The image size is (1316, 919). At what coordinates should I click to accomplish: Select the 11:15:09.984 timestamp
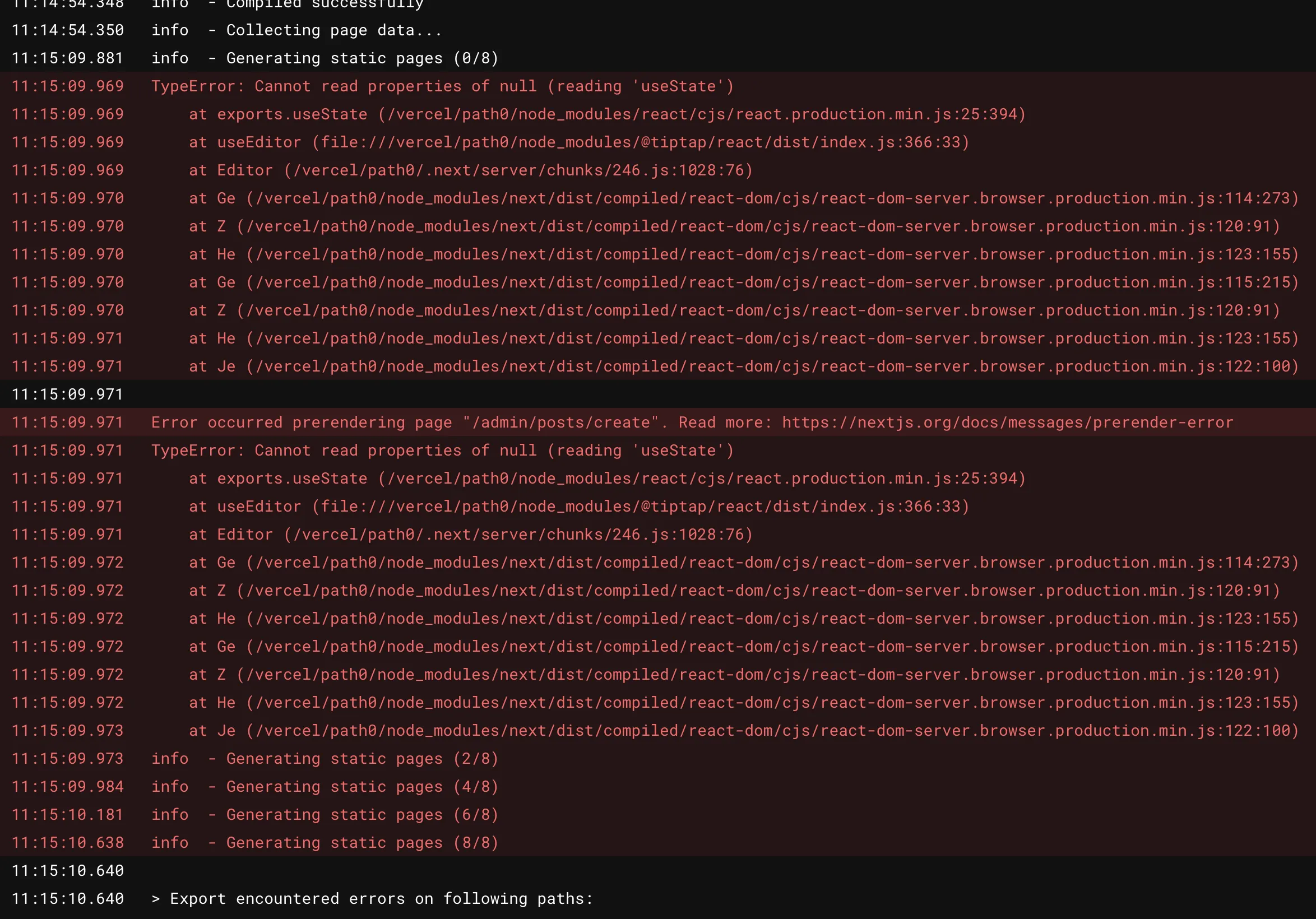point(68,787)
